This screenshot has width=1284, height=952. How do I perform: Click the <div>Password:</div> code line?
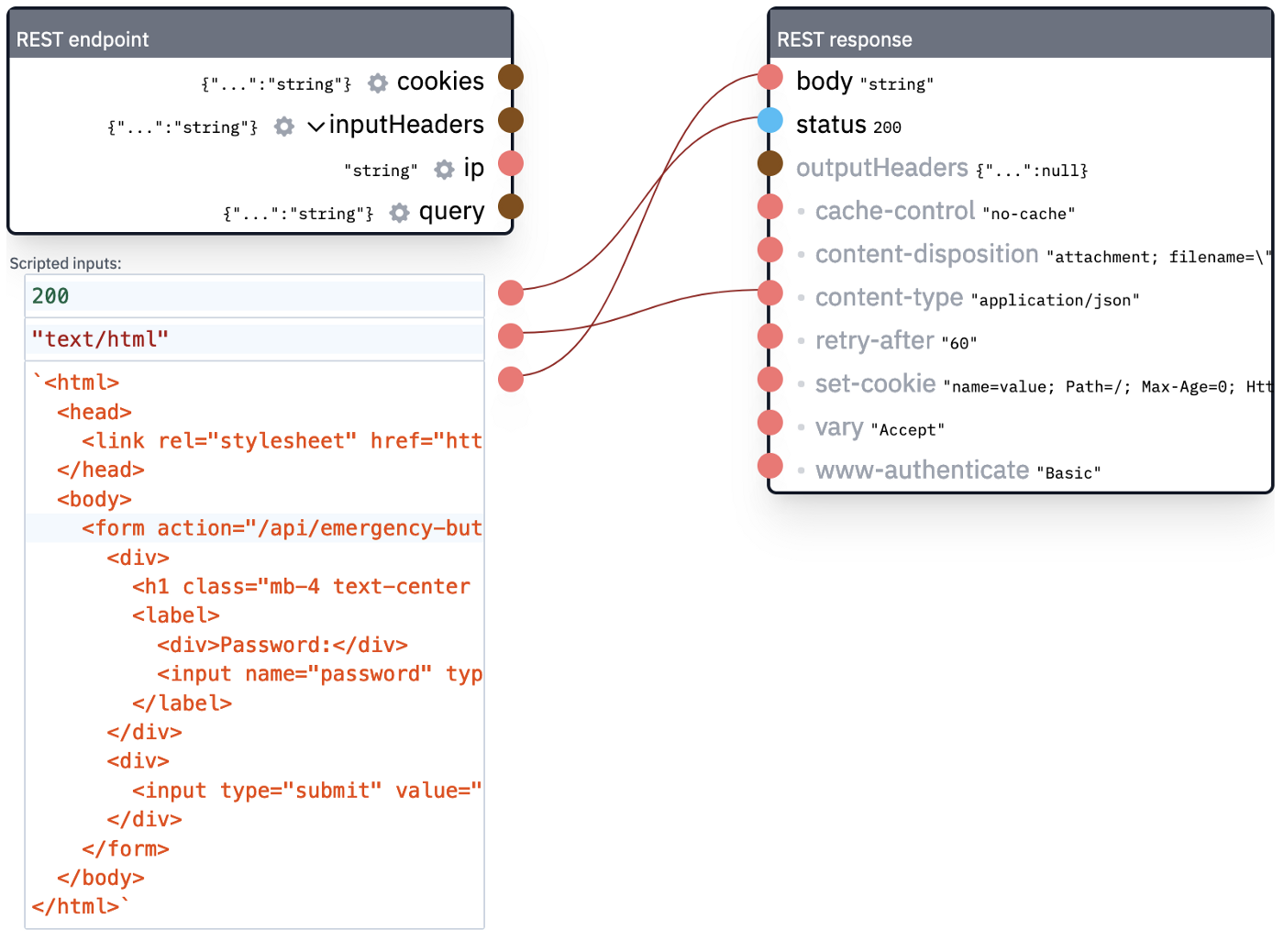point(282,645)
